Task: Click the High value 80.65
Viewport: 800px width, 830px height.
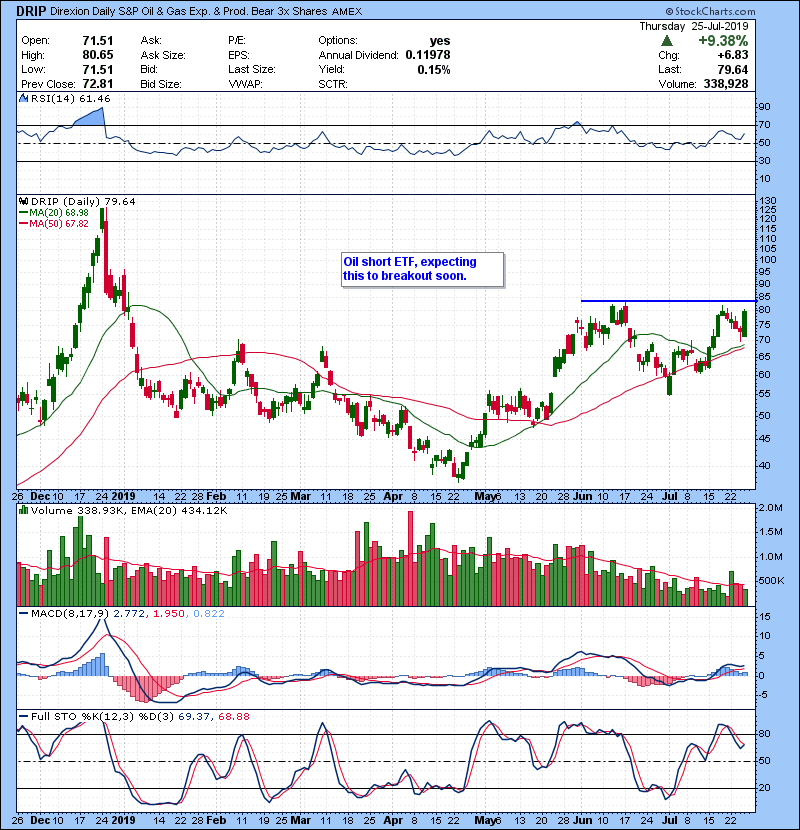Action: point(98,55)
